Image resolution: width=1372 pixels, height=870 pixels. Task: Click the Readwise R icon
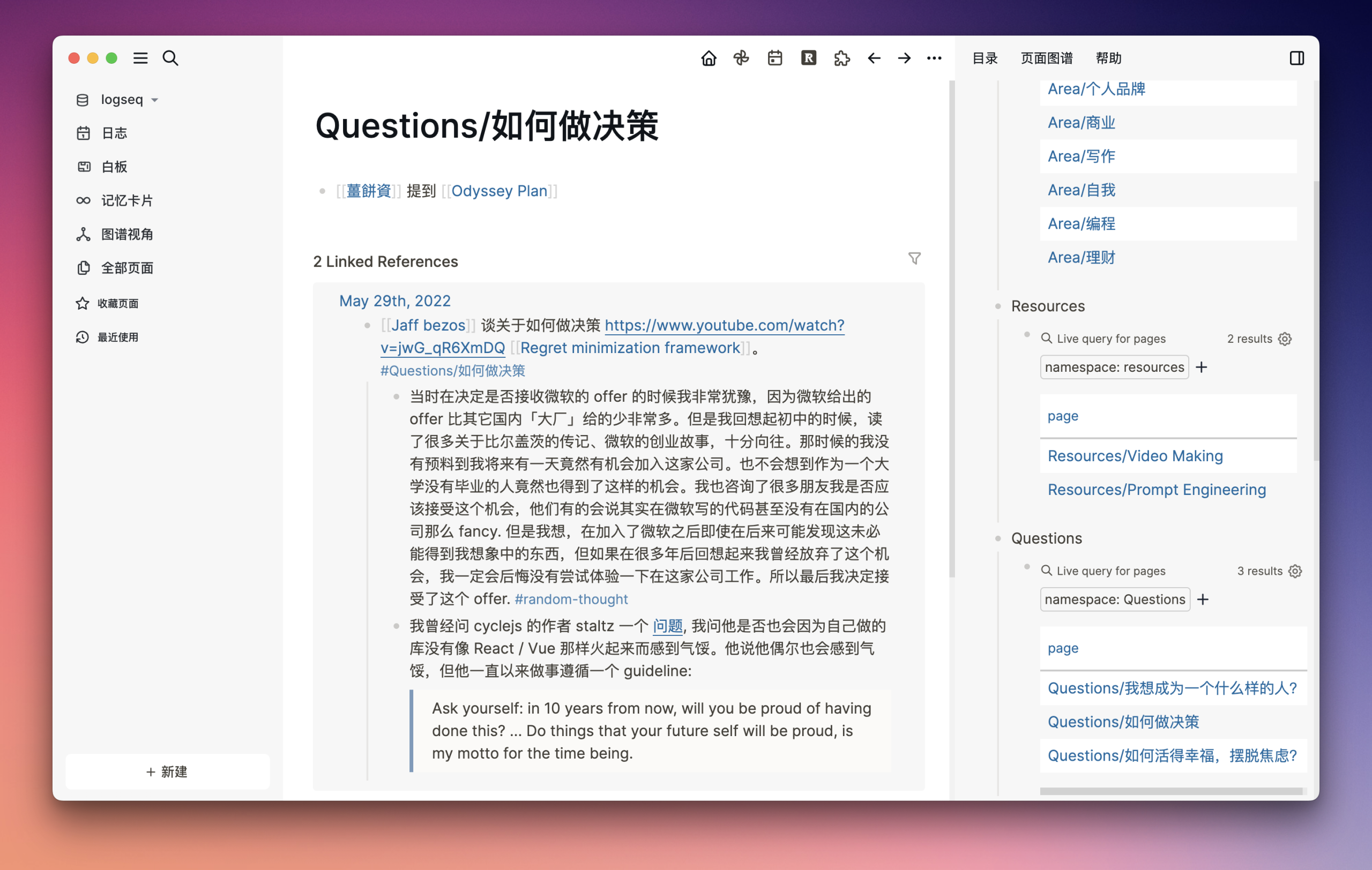point(808,58)
